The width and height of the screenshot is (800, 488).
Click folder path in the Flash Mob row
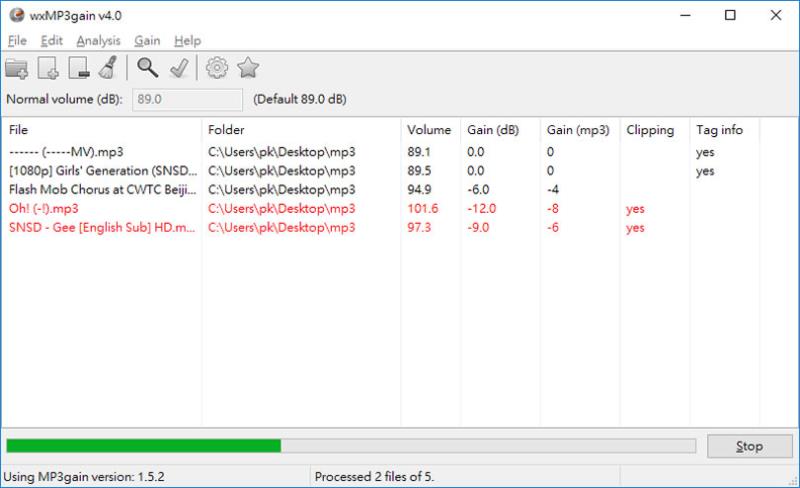pyautogui.click(x=282, y=190)
